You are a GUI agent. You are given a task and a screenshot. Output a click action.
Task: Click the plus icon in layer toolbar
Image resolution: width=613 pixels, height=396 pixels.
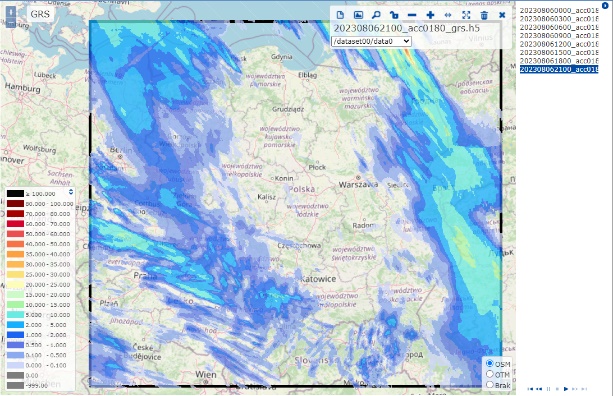click(430, 15)
